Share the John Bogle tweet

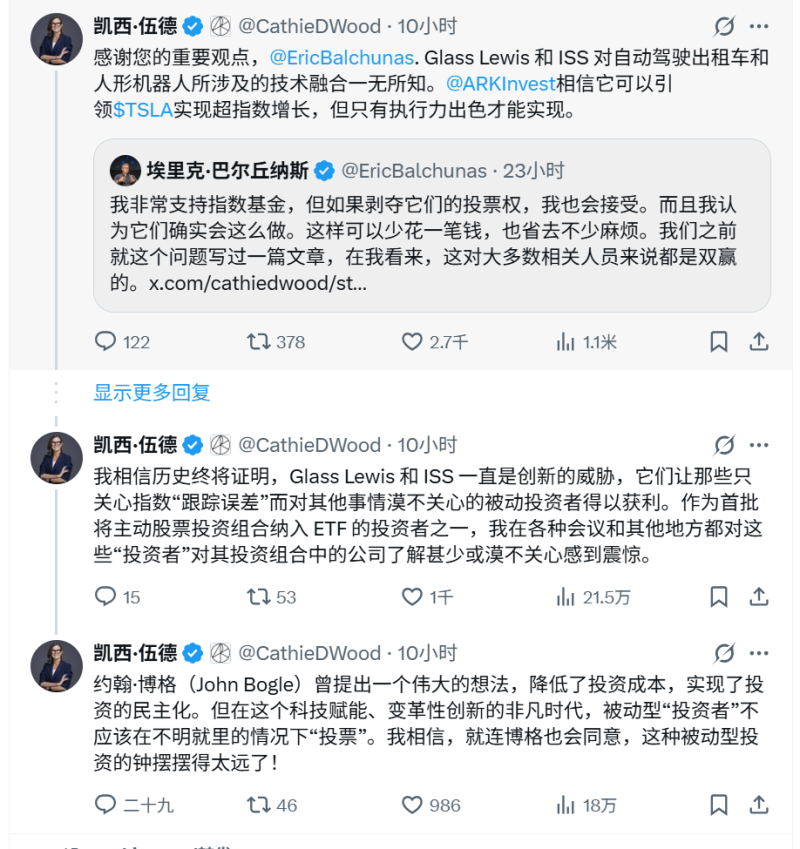[x=759, y=805]
